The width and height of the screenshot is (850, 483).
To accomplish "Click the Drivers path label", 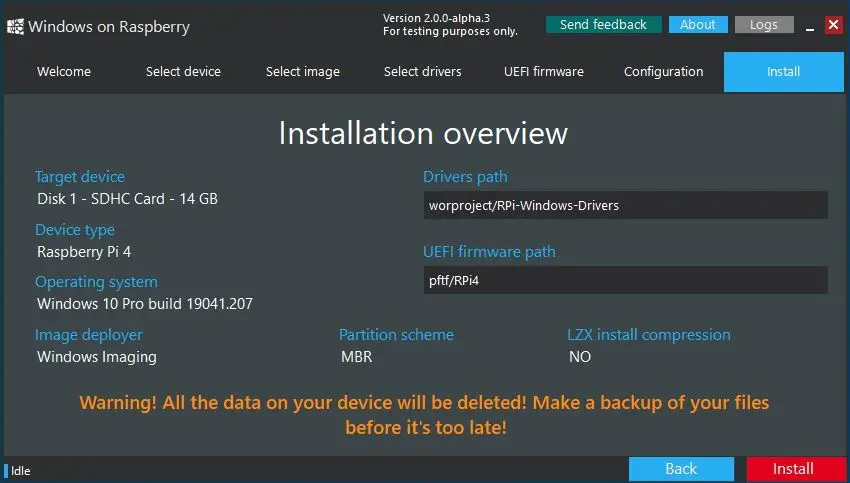I will click(x=466, y=177).
